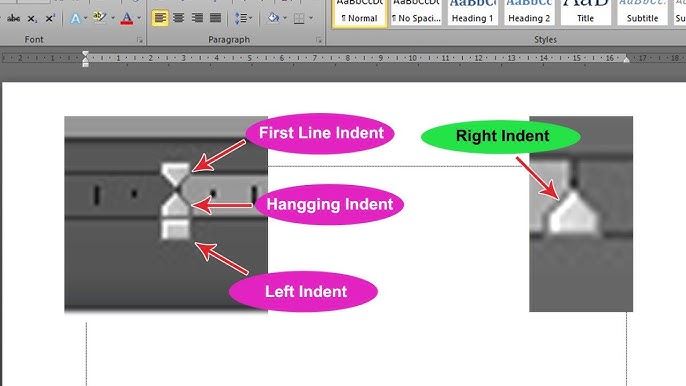Click the 'Styles' group label

[545, 39]
